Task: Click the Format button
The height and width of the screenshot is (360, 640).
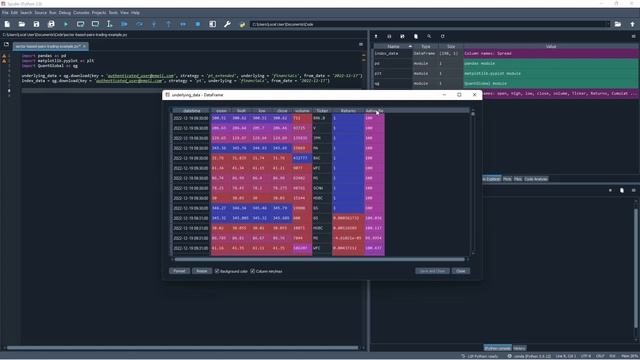Action: tap(179, 271)
